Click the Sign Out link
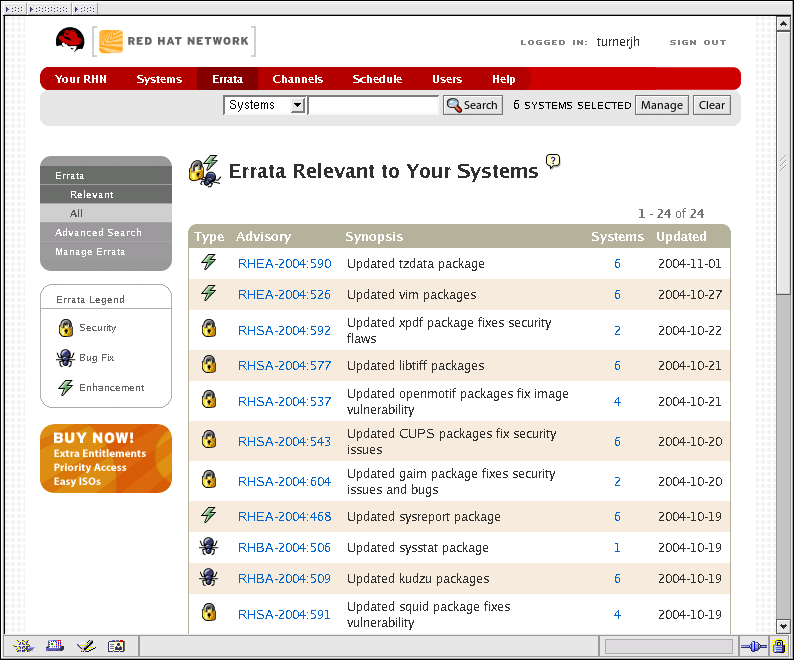The width and height of the screenshot is (794, 660). coord(698,43)
